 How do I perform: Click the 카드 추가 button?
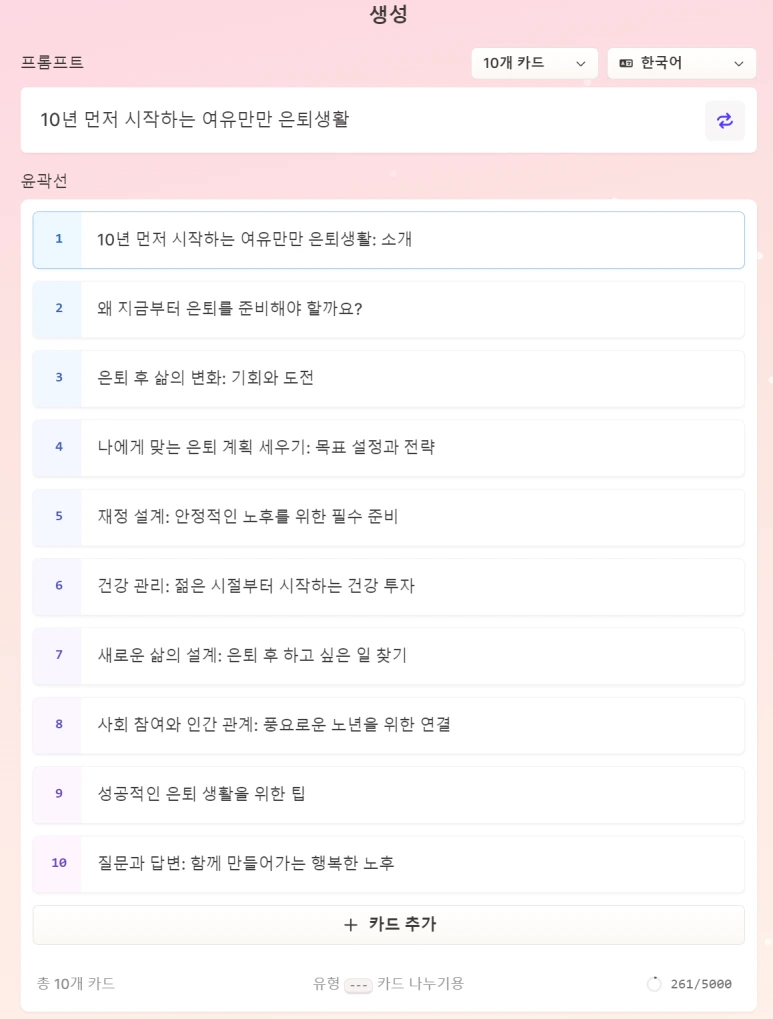[x=389, y=925]
